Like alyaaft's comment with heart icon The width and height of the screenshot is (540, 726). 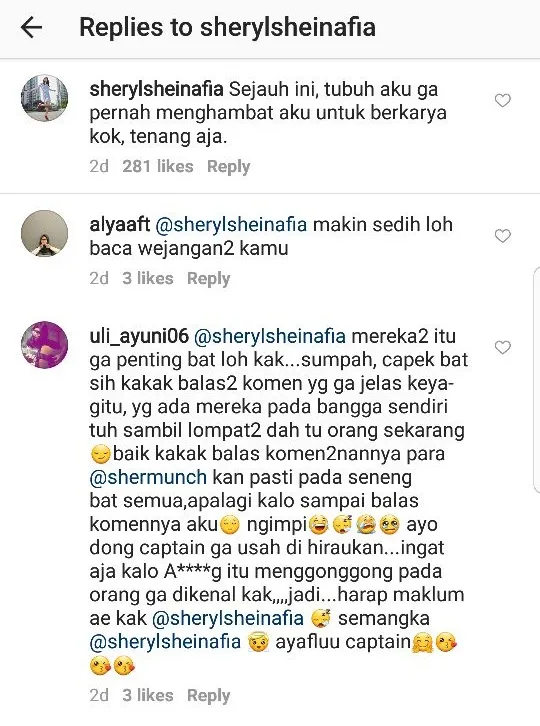click(502, 236)
